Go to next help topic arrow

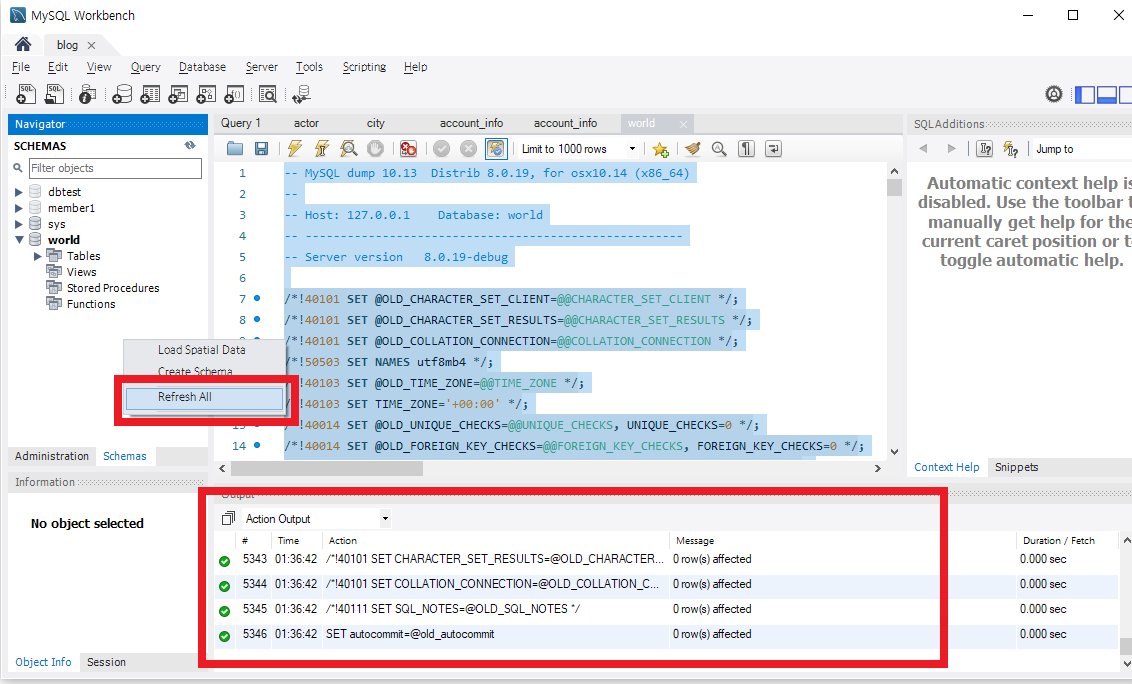(952, 149)
